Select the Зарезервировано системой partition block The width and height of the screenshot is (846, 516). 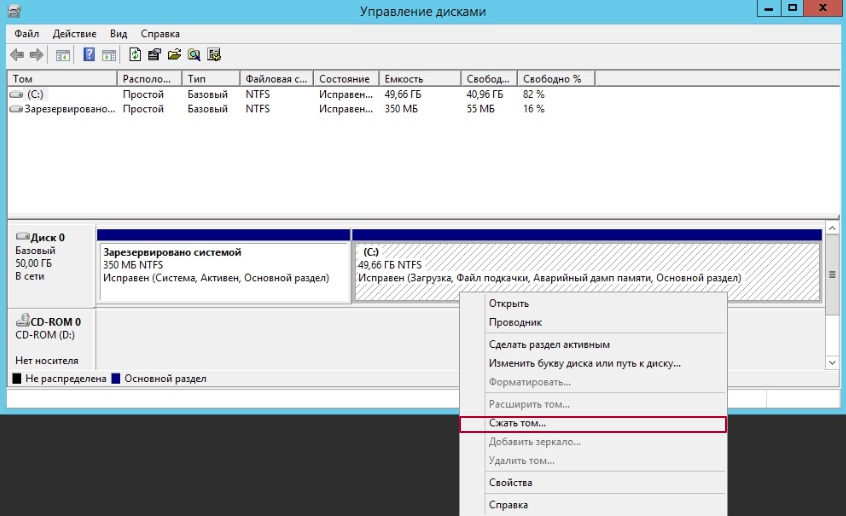click(x=224, y=265)
